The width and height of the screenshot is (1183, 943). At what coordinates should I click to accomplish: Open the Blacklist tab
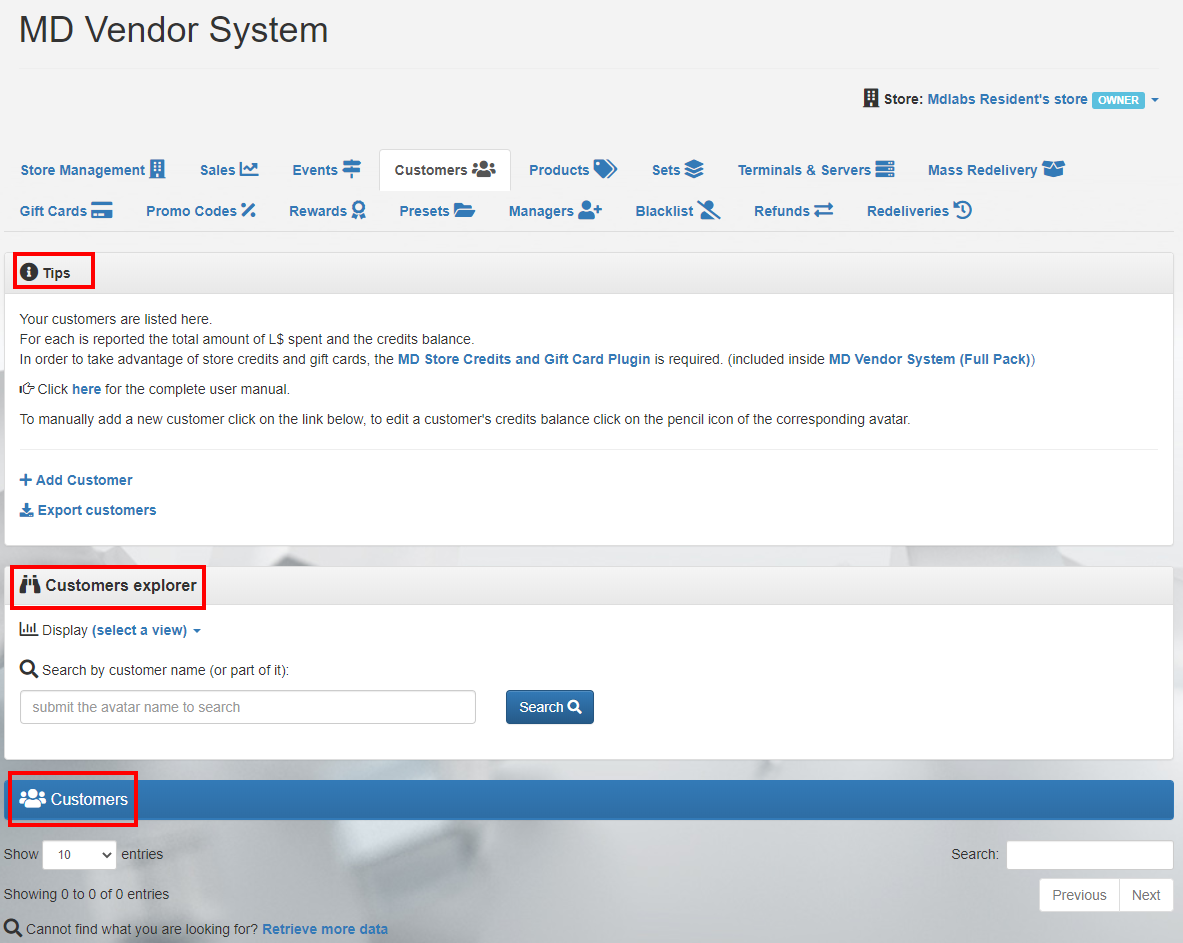point(678,210)
